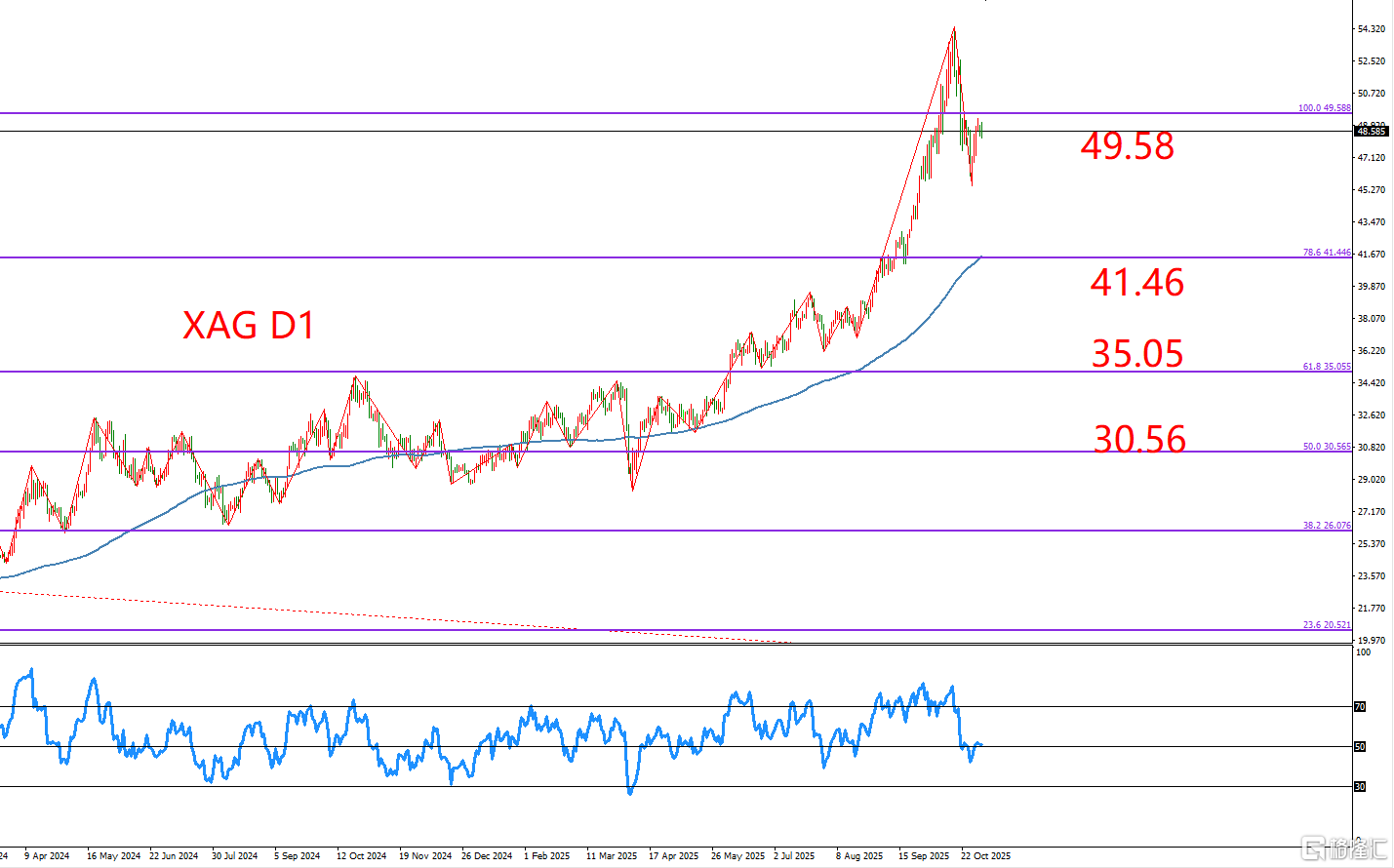Screen dimensions: 1394x868
Task: Click the 22 Oct 2025 date label
Action: click(985, 856)
